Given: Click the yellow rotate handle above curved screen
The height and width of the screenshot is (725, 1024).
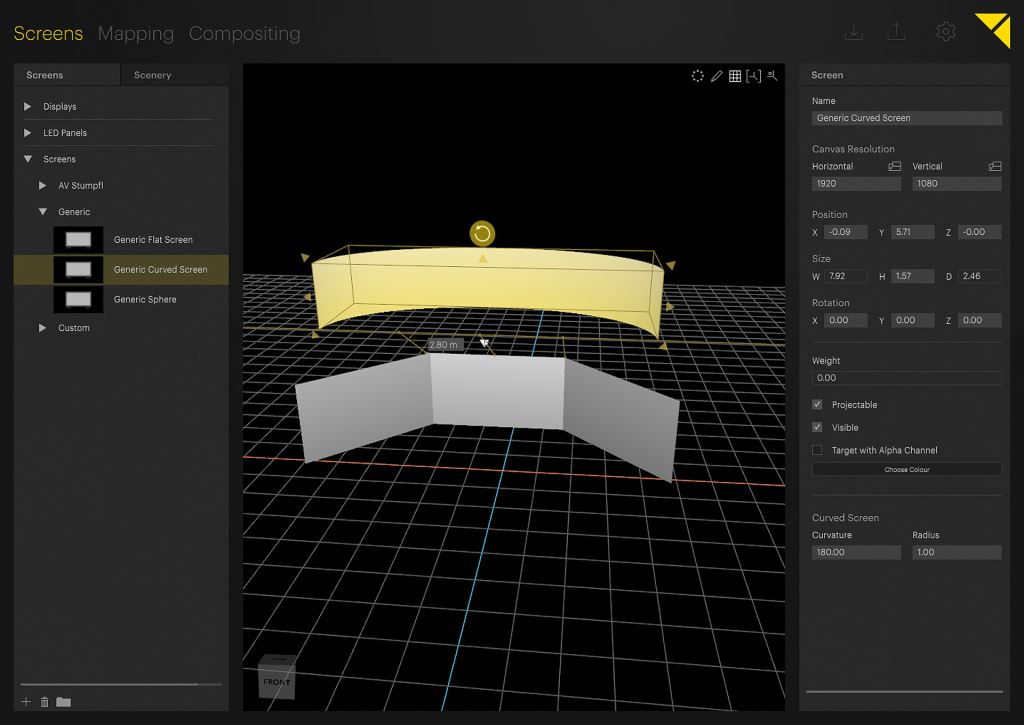Looking at the screenshot, I should click(x=482, y=234).
